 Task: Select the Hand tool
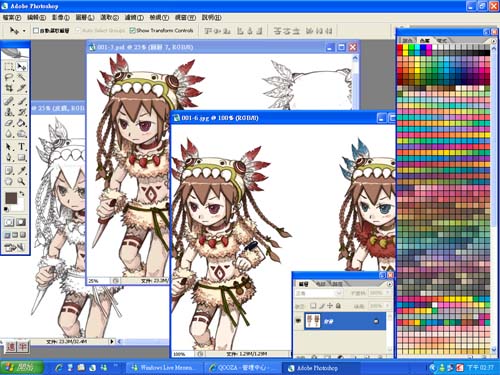9,181
